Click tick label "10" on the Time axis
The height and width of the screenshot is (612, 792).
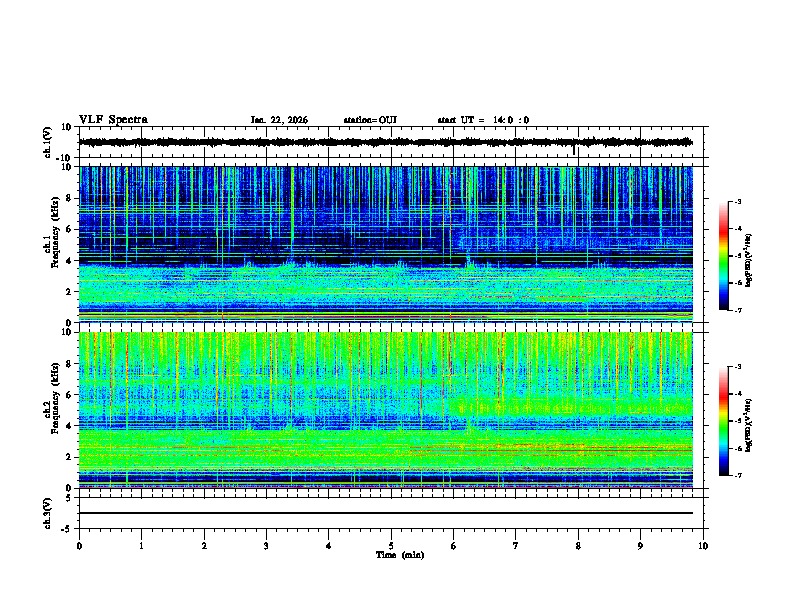(x=703, y=546)
